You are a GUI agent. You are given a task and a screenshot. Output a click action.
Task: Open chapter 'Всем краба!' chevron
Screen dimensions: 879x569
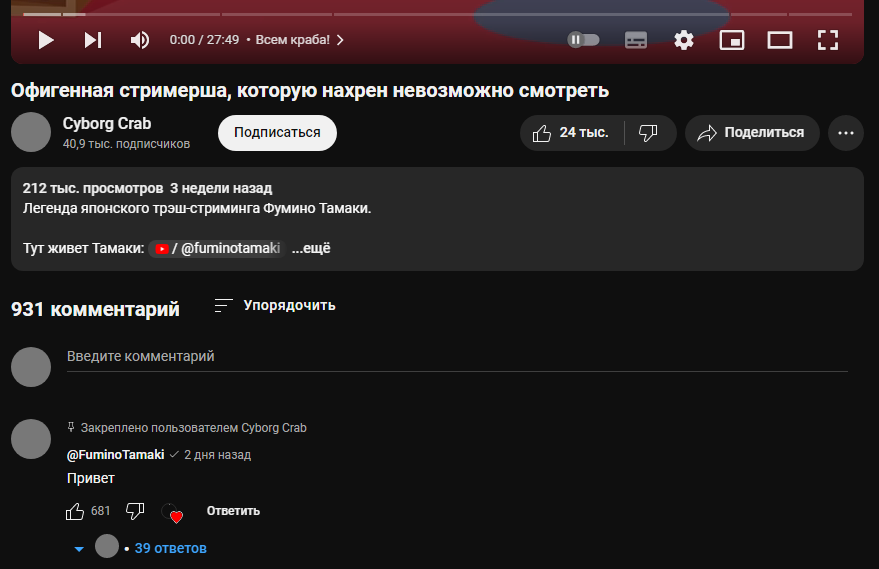(340, 40)
